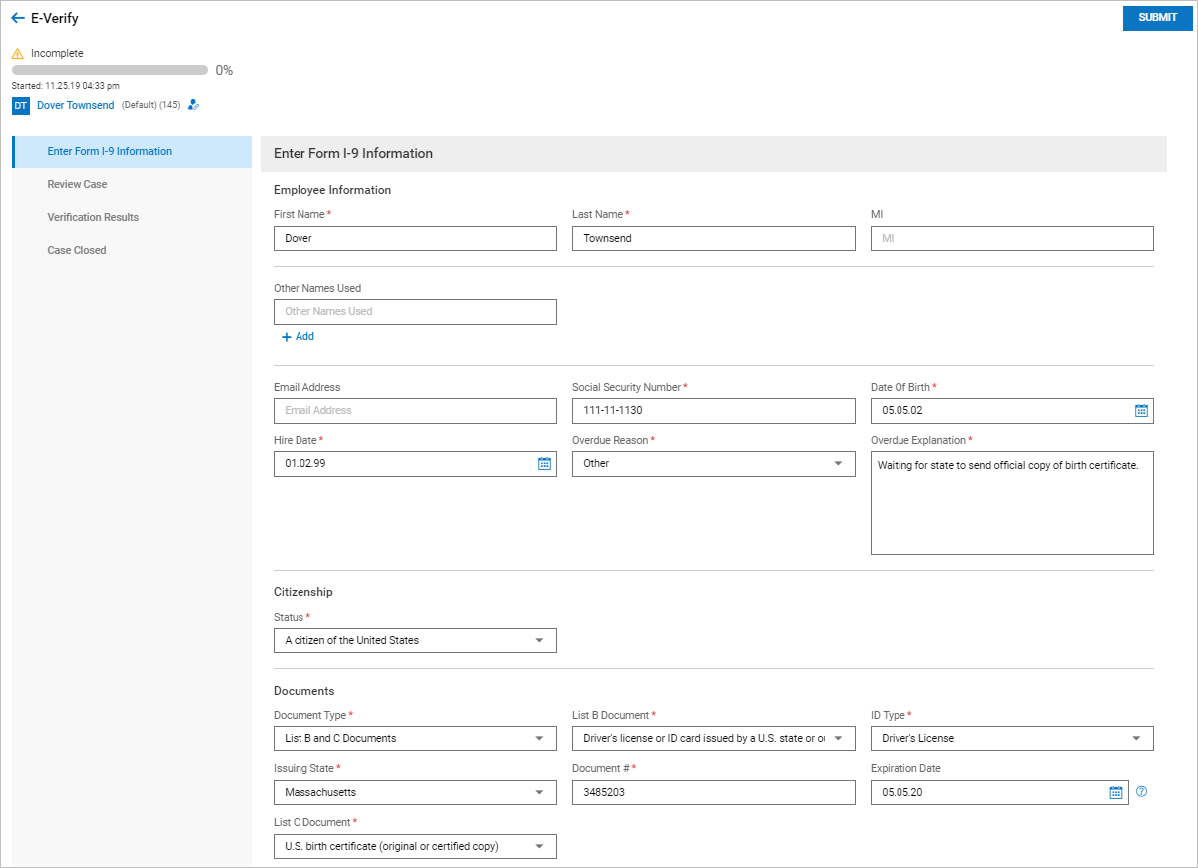The image size is (1198, 868).
Task: Click the Submit button
Action: pyautogui.click(x=1157, y=18)
